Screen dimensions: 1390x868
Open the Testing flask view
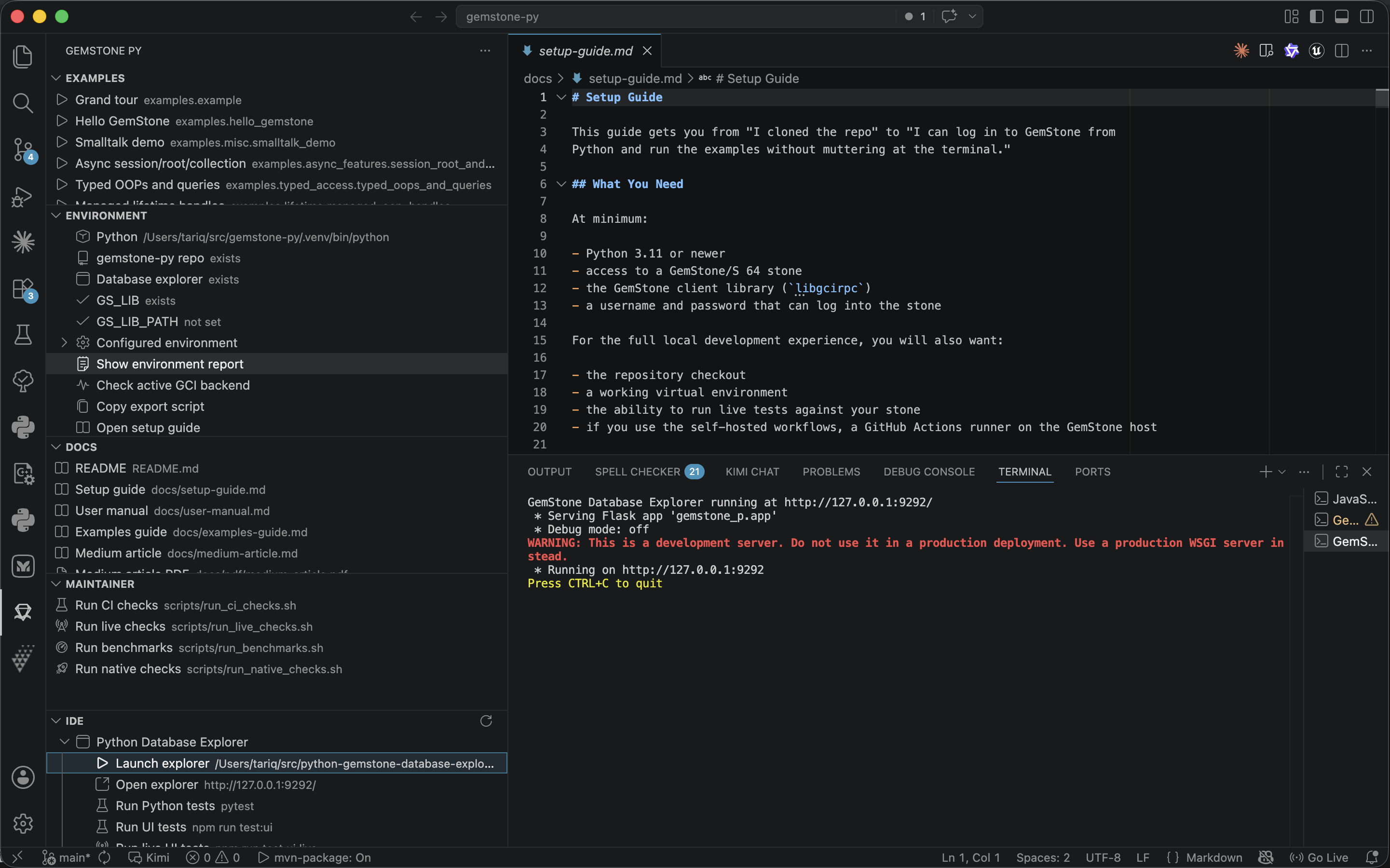tap(23, 335)
